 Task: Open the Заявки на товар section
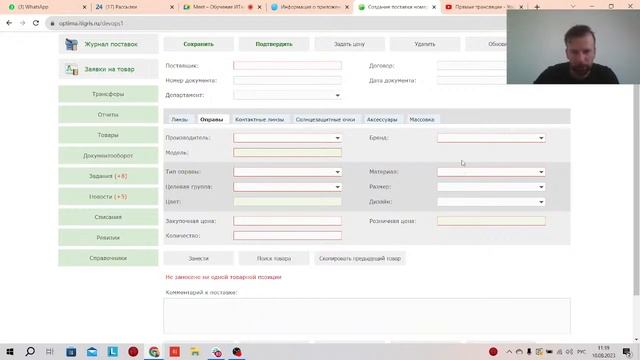[108, 69]
